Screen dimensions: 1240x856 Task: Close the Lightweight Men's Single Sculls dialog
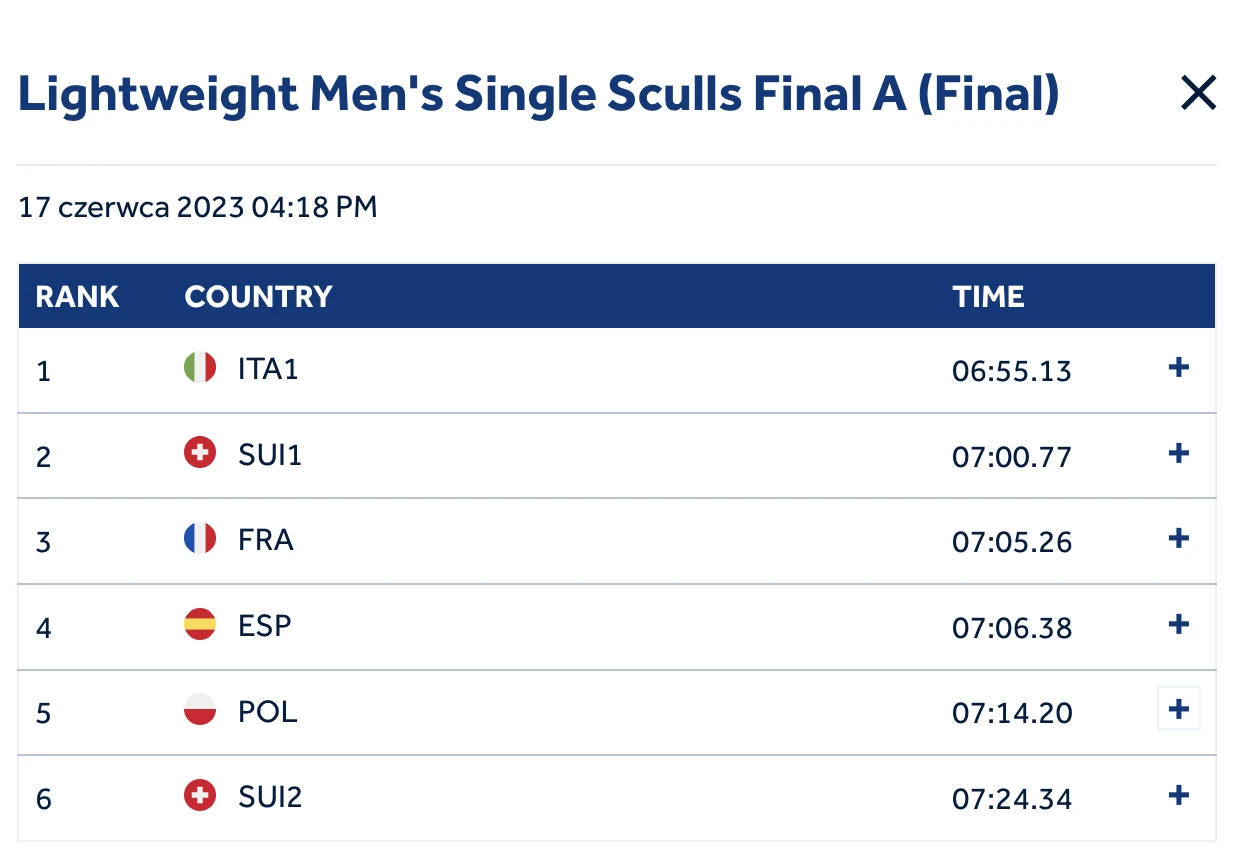1198,94
